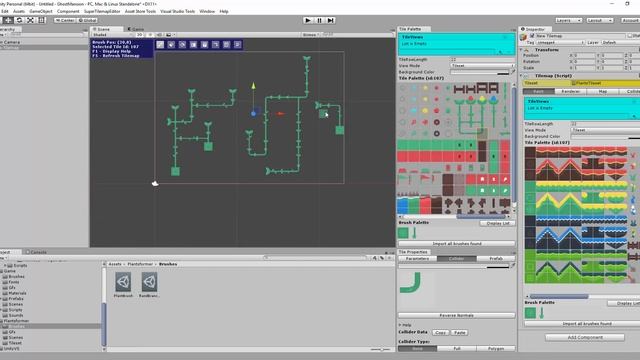The image size is (640, 360).
Task: Select the Rect transform tool
Action: tap(41, 20)
